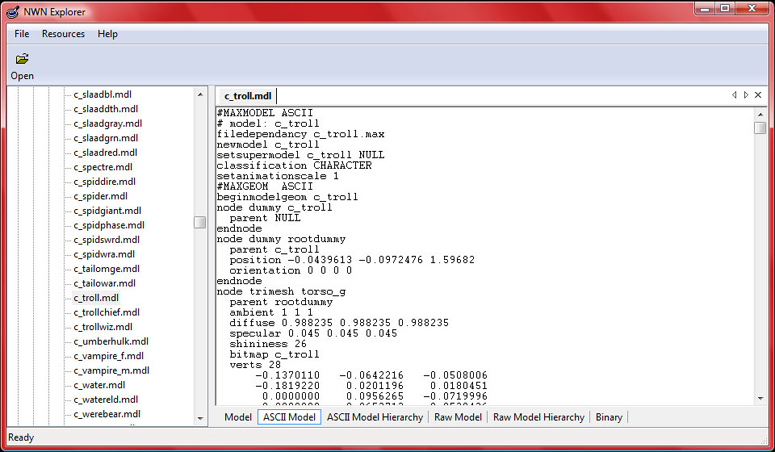Click the 'setanimationscale 1' line
Viewport: 775px width, 452px height.
click(278, 176)
